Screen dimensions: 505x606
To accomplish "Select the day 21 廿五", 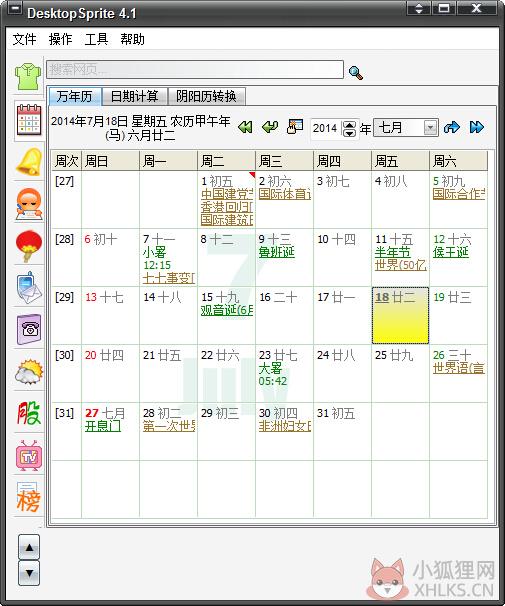I will coord(168,373).
